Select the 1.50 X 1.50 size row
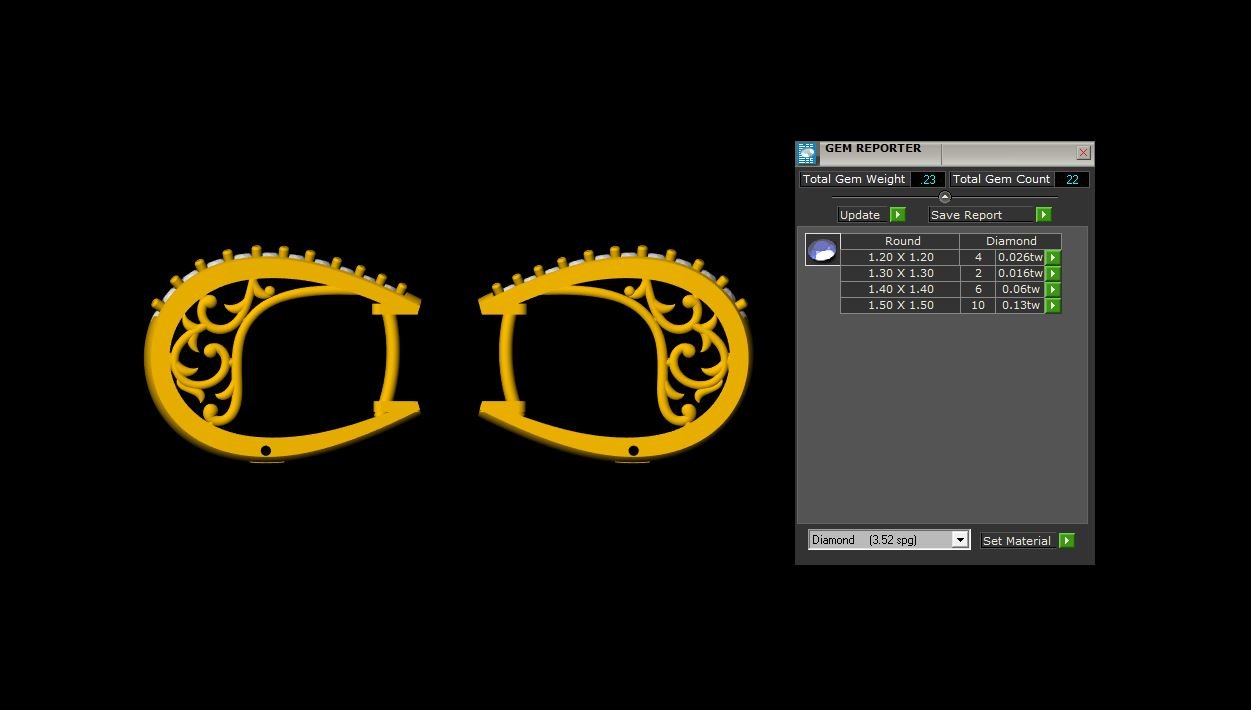This screenshot has height=710, width=1251. 900,306
